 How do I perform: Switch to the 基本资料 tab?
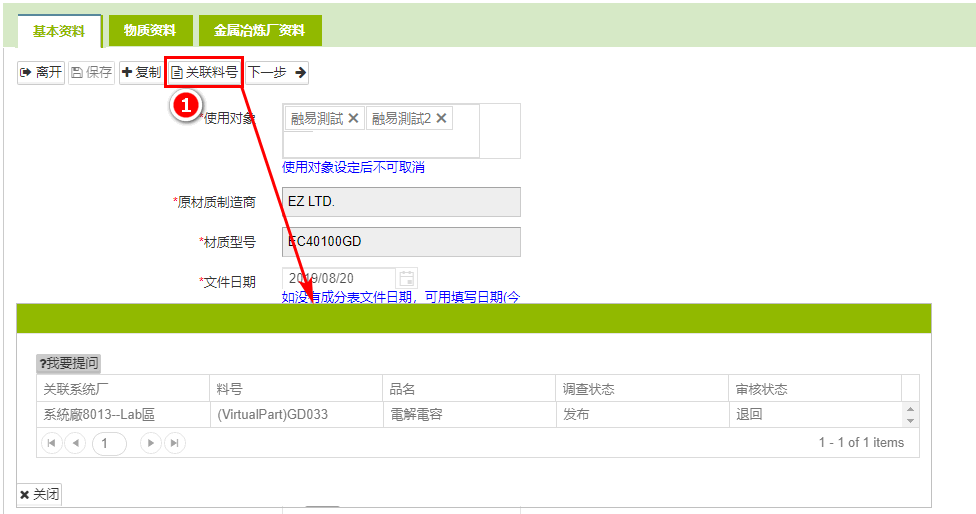coord(59,31)
